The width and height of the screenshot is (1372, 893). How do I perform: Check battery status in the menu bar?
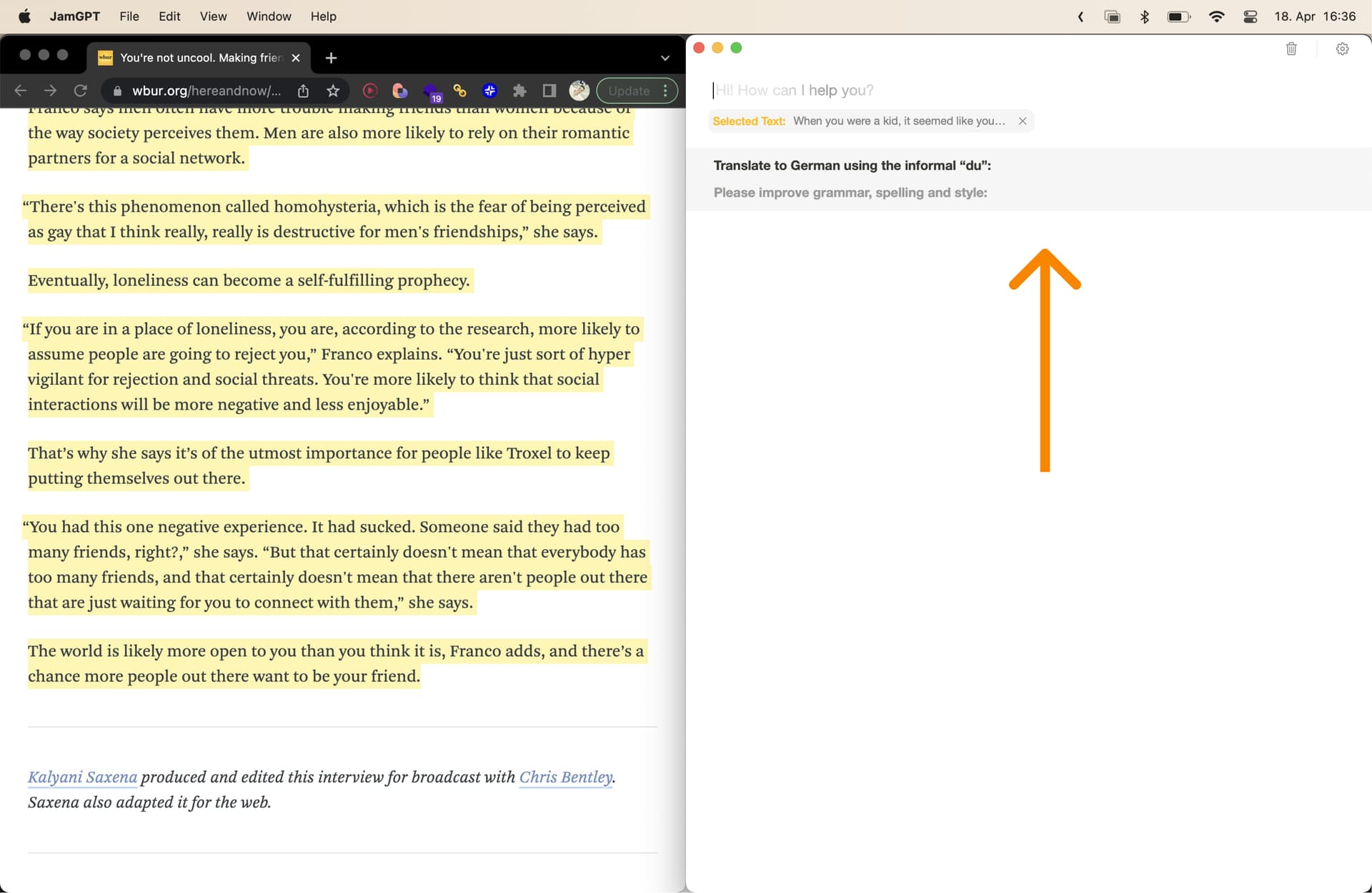coord(1179,16)
